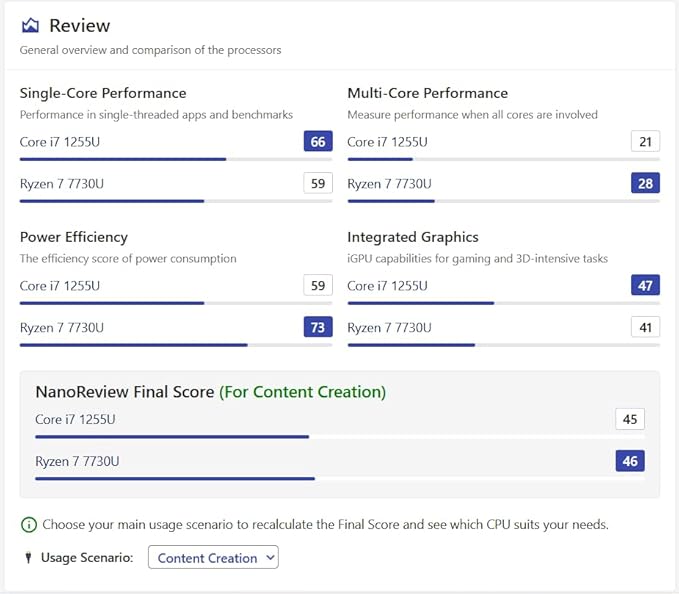
Task: Click Core i7 1255U label in Final Score
Action: pyautogui.click(x=75, y=419)
